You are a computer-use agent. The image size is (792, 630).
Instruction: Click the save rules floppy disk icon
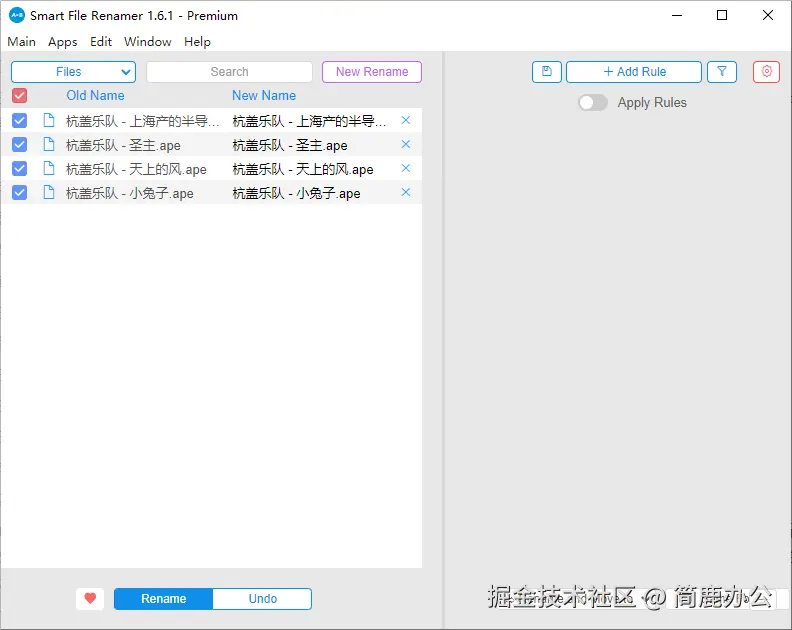coord(547,72)
